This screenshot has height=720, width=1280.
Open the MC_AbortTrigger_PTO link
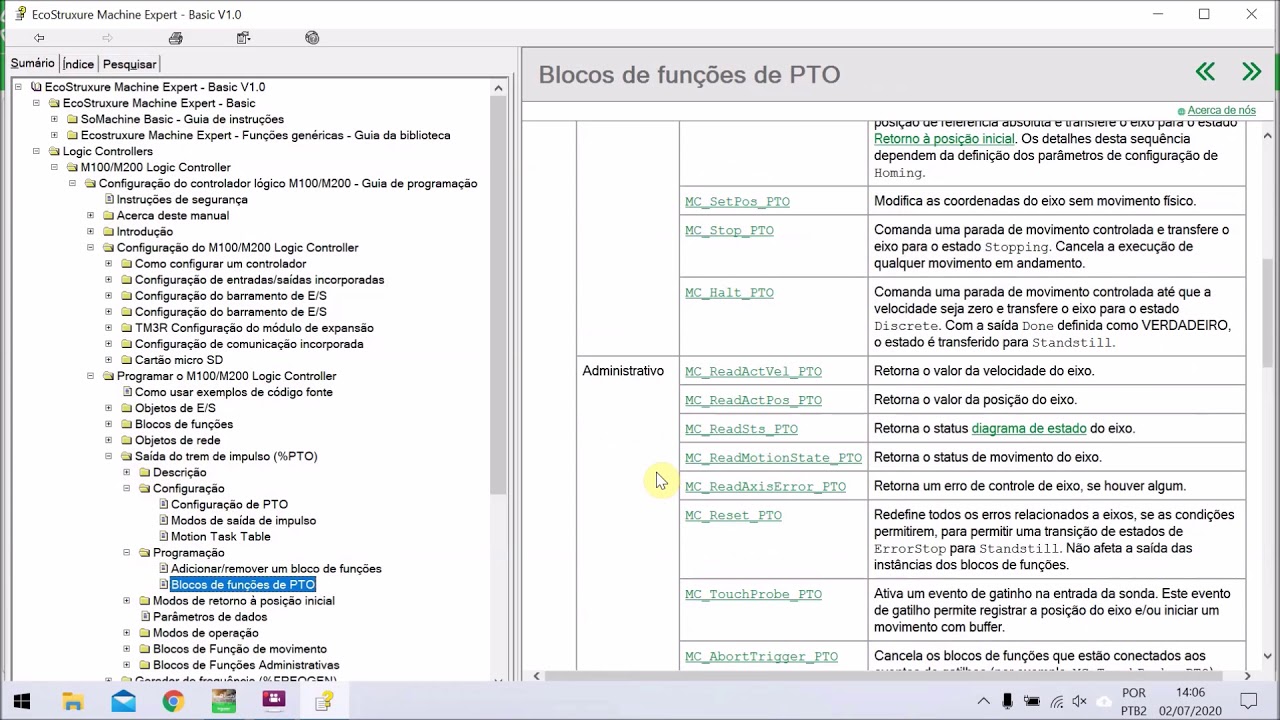(761, 657)
